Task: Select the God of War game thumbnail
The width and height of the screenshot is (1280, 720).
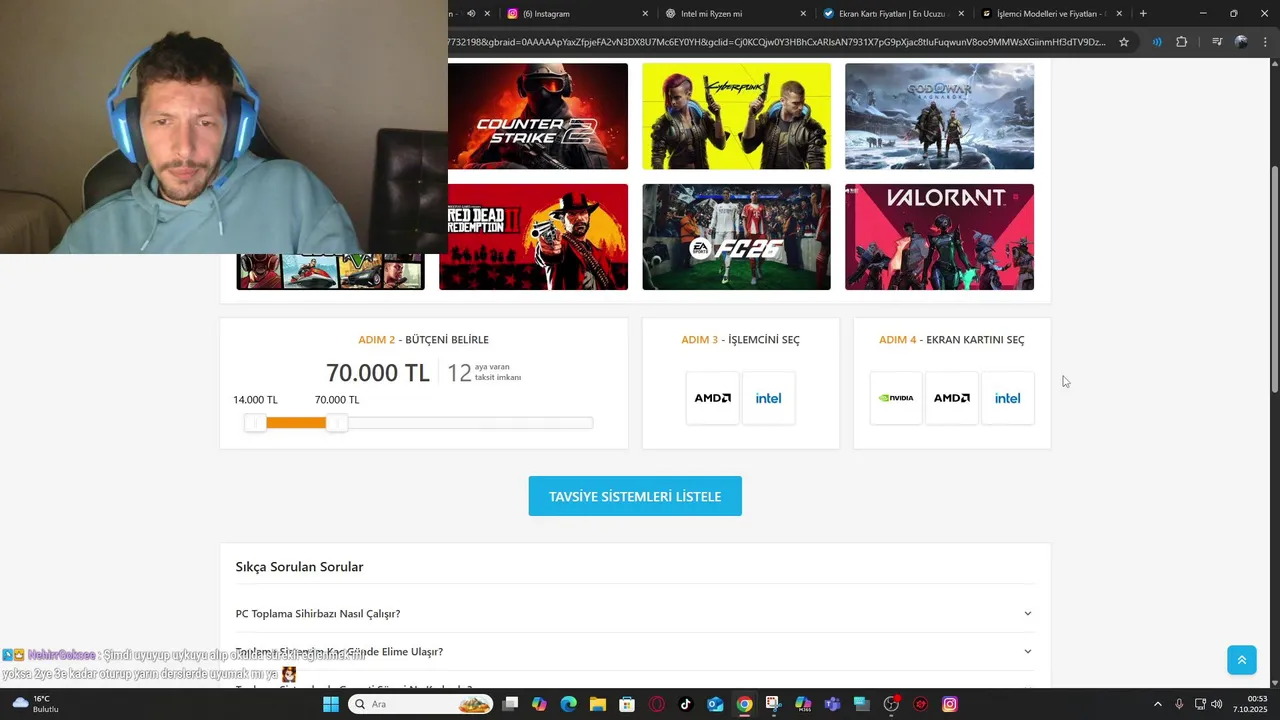Action: [x=939, y=116]
